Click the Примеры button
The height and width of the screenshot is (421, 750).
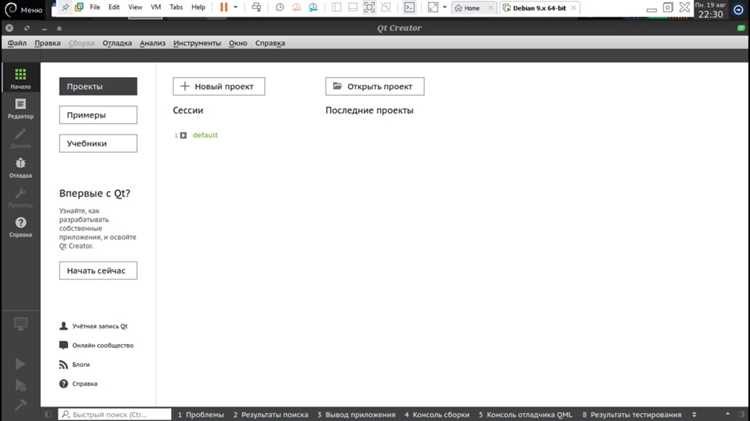pos(98,115)
